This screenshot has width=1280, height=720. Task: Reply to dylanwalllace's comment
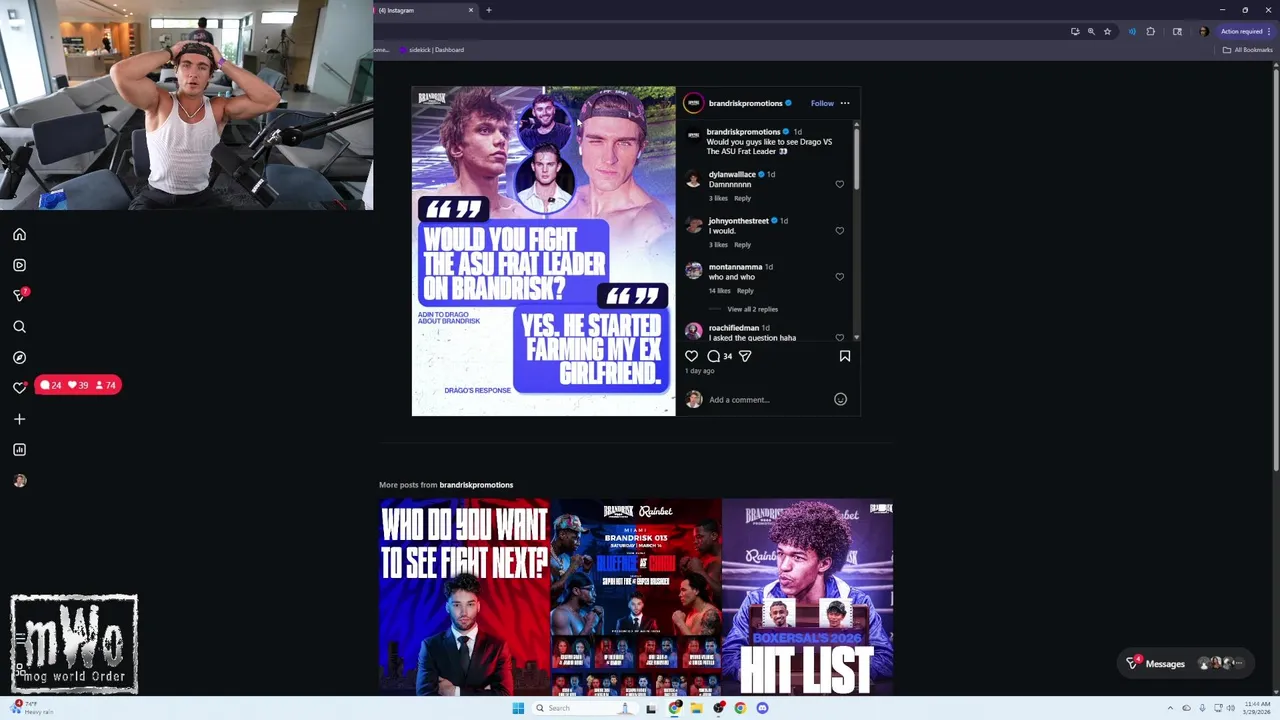pos(742,198)
